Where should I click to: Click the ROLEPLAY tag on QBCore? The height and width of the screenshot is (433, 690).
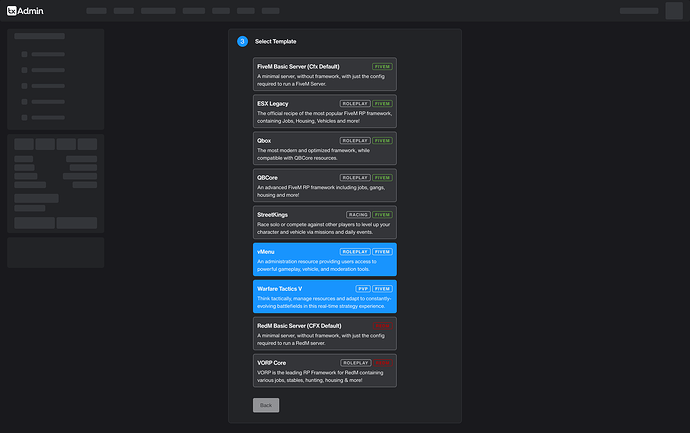pyautogui.click(x=355, y=177)
